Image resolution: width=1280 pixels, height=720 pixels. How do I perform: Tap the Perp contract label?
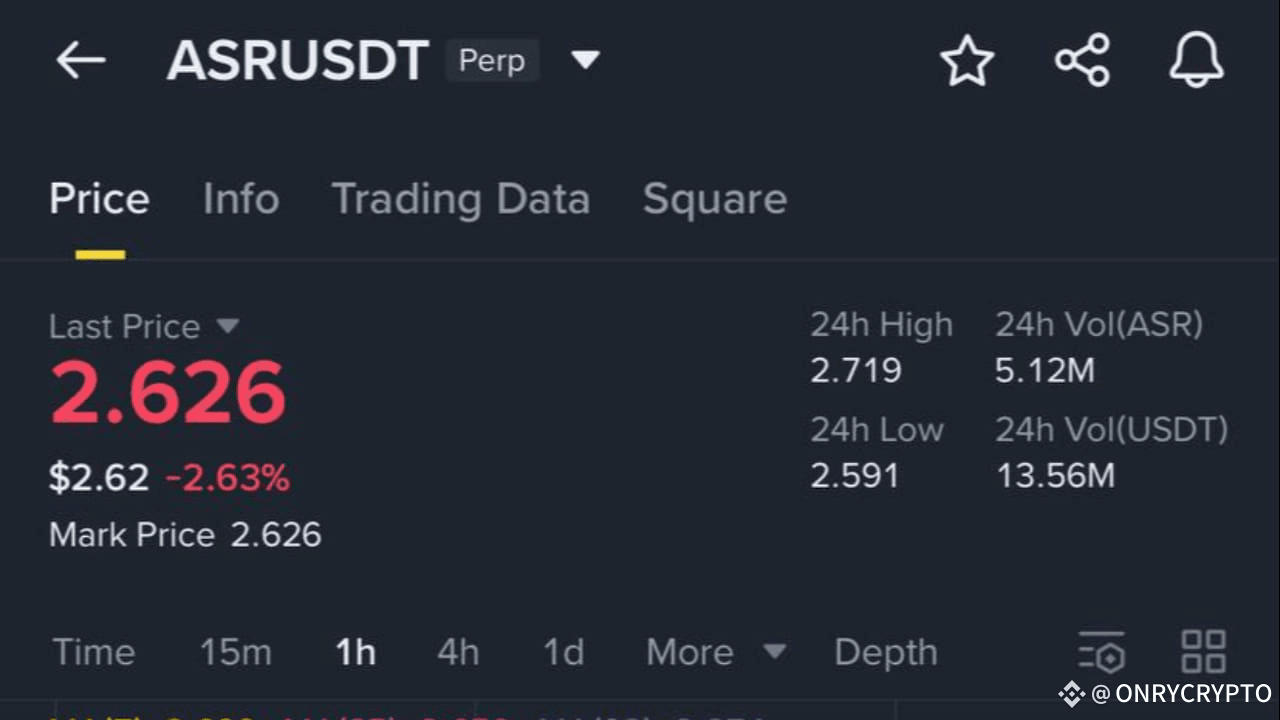(x=492, y=61)
